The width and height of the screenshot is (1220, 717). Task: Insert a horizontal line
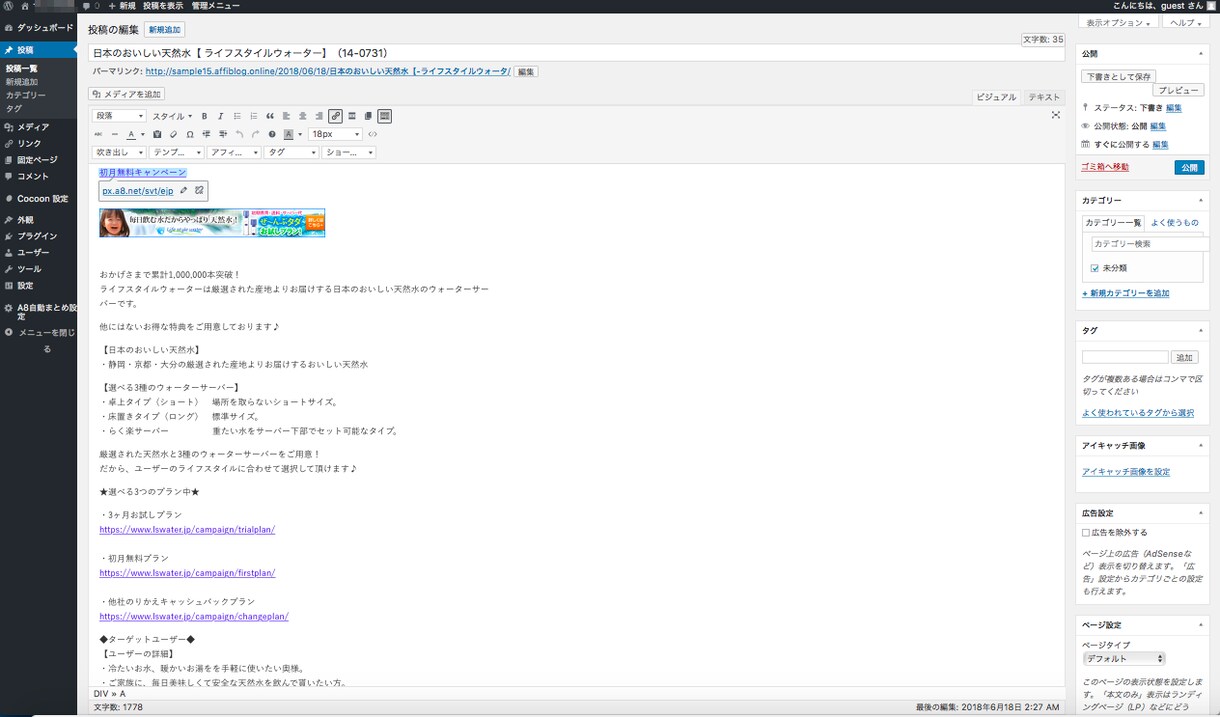coord(115,134)
